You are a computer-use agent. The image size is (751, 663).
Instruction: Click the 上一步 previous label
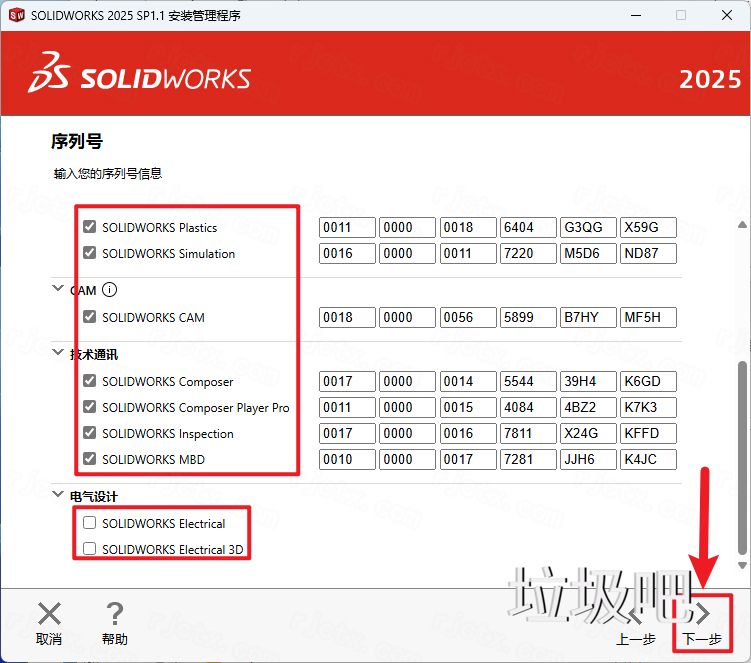click(x=636, y=639)
